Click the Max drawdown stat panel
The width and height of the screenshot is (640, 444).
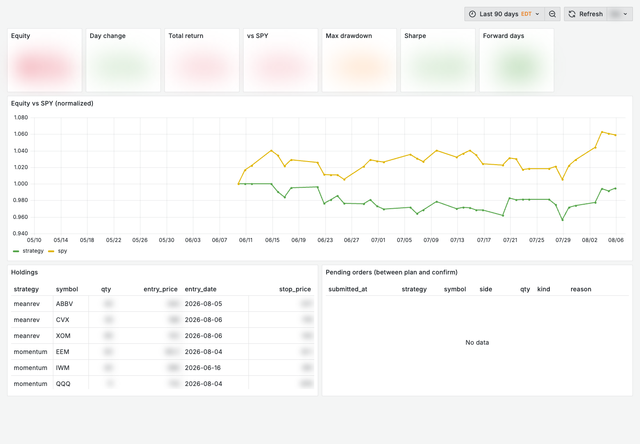[x=359, y=60]
